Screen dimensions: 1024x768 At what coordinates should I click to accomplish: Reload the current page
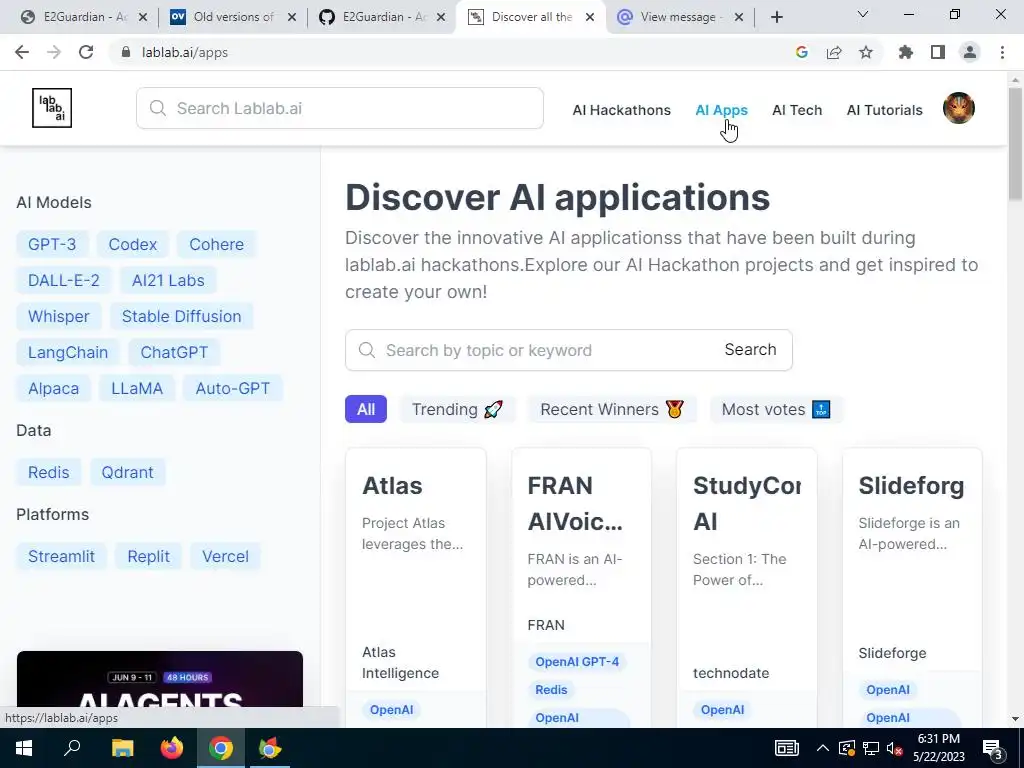pos(86,52)
